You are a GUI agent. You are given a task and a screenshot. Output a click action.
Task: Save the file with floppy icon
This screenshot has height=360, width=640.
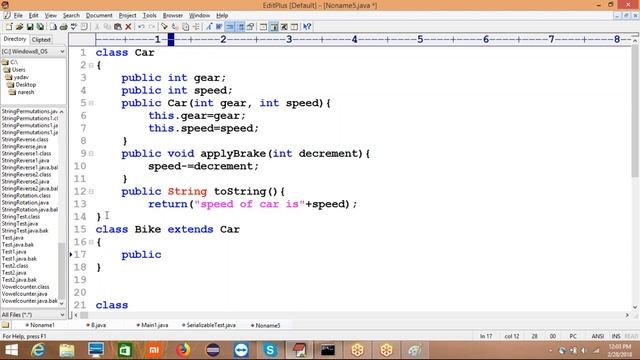30,27
